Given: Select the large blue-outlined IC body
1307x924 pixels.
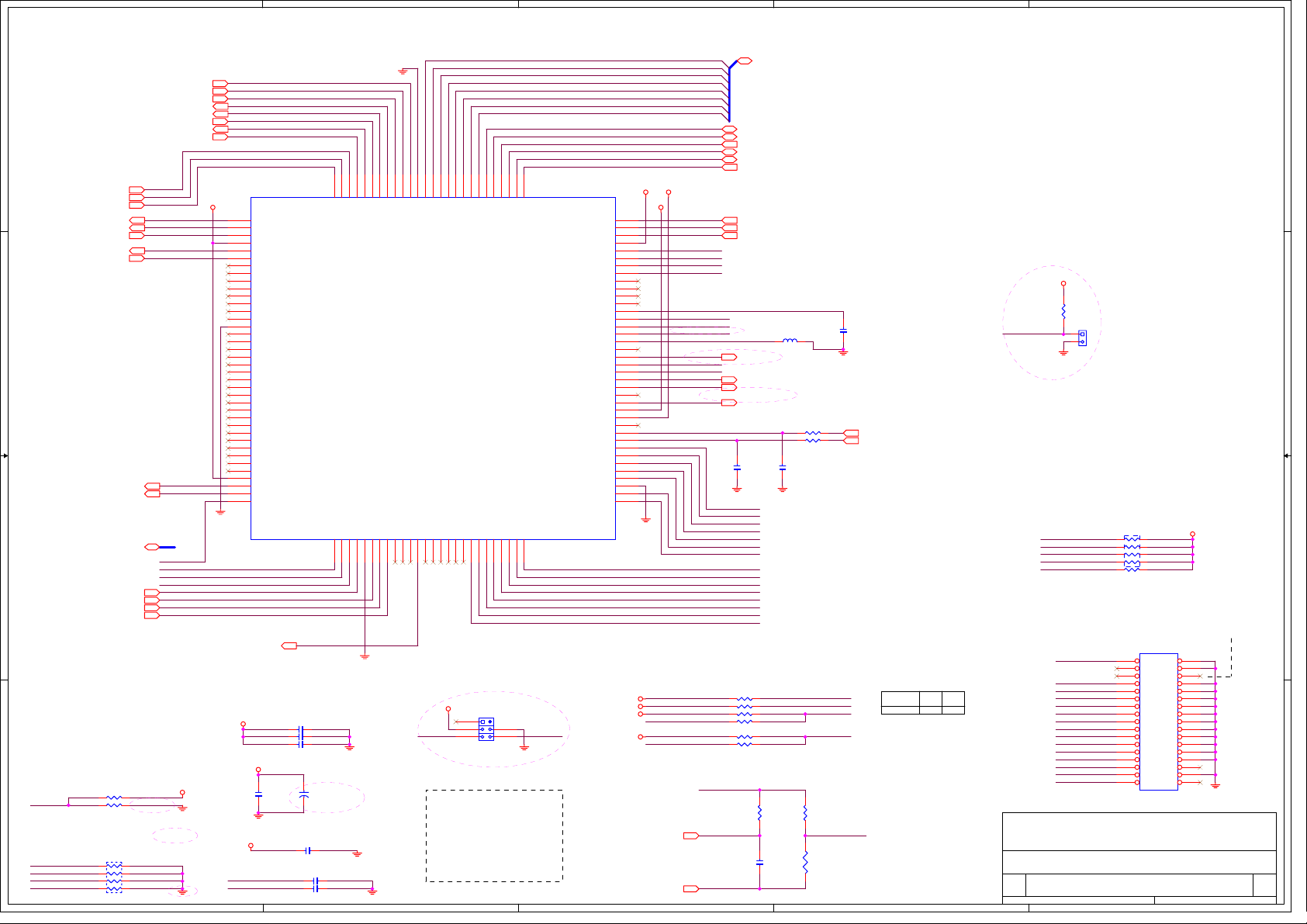Looking at the screenshot, I should click(433, 369).
